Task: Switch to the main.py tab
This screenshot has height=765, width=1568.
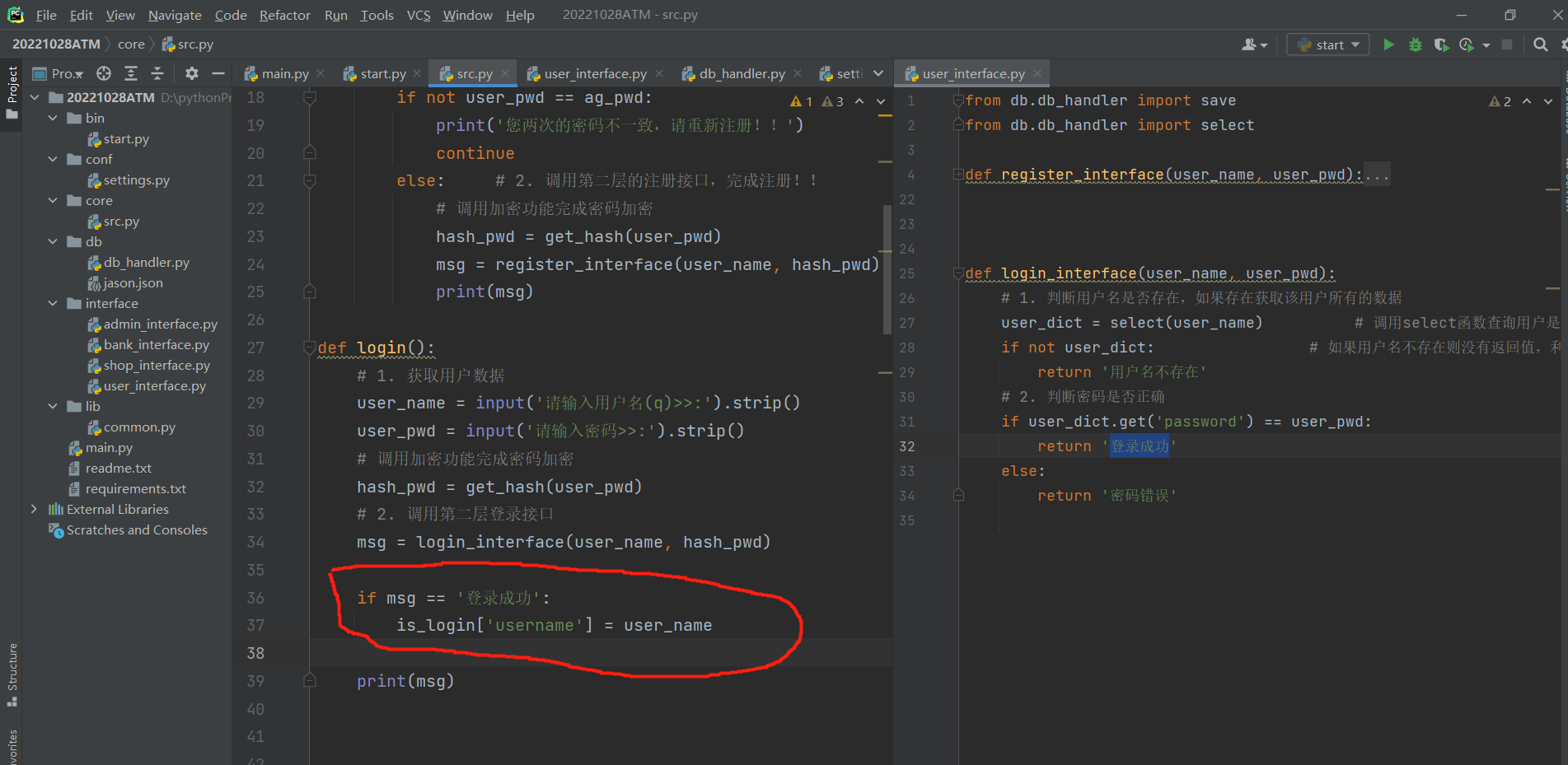Action: pos(284,73)
